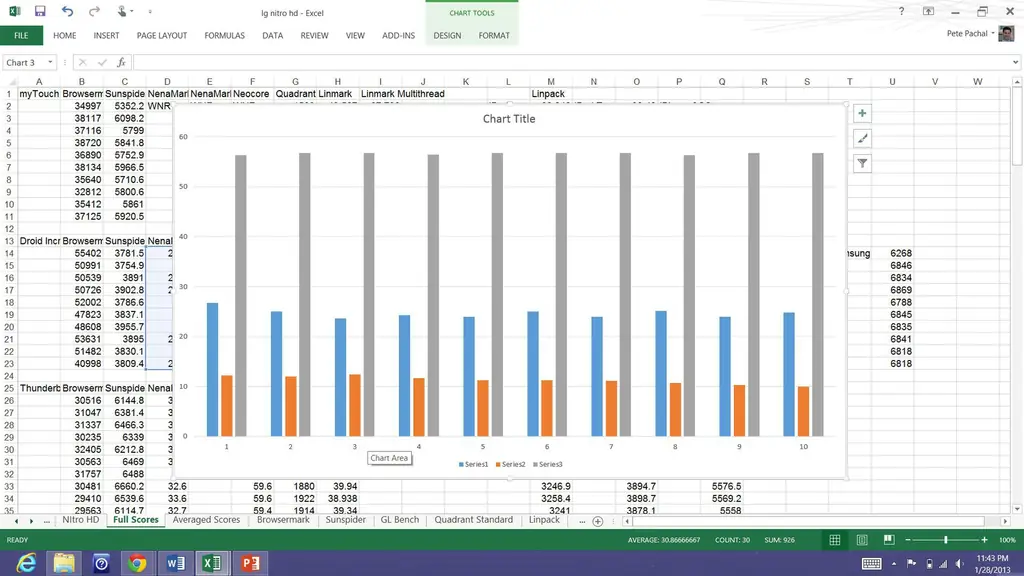Open File Explorer from taskbar
This screenshot has width=1024, height=576.
64,563
